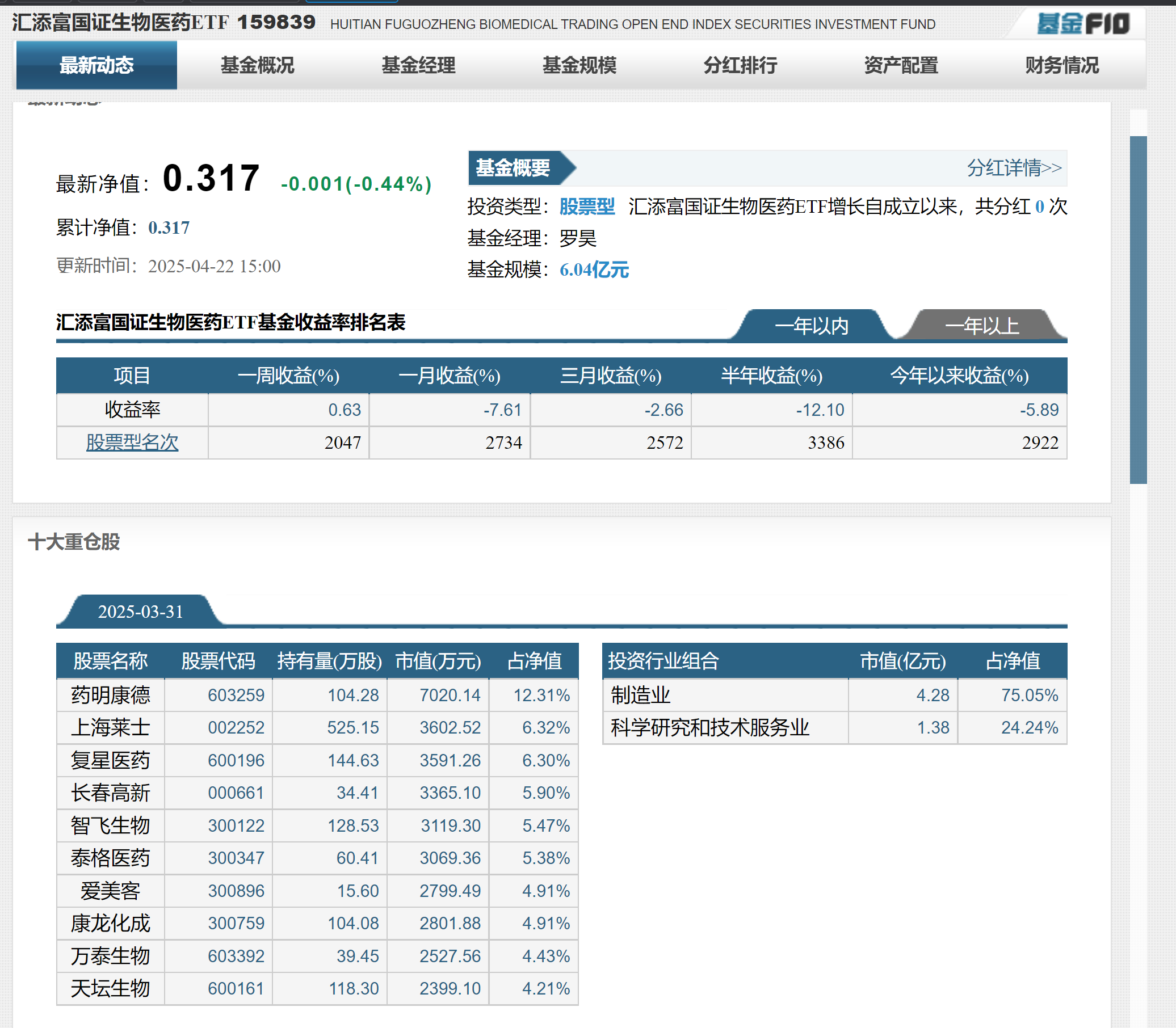Click the 股票型 investment type link

tap(586, 207)
